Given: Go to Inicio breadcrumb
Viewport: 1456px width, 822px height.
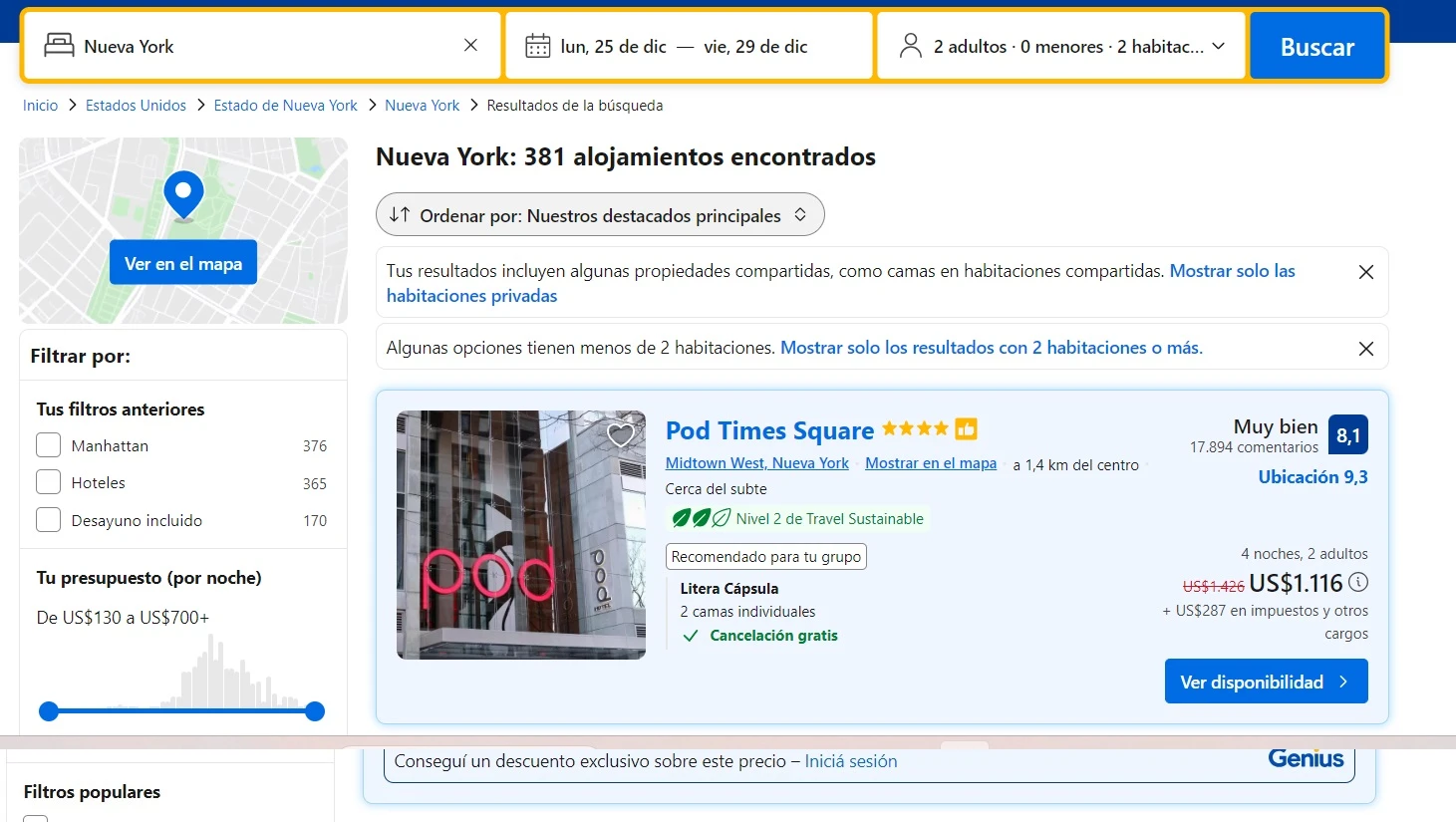Looking at the screenshot, I should click(x=41, y=106).
